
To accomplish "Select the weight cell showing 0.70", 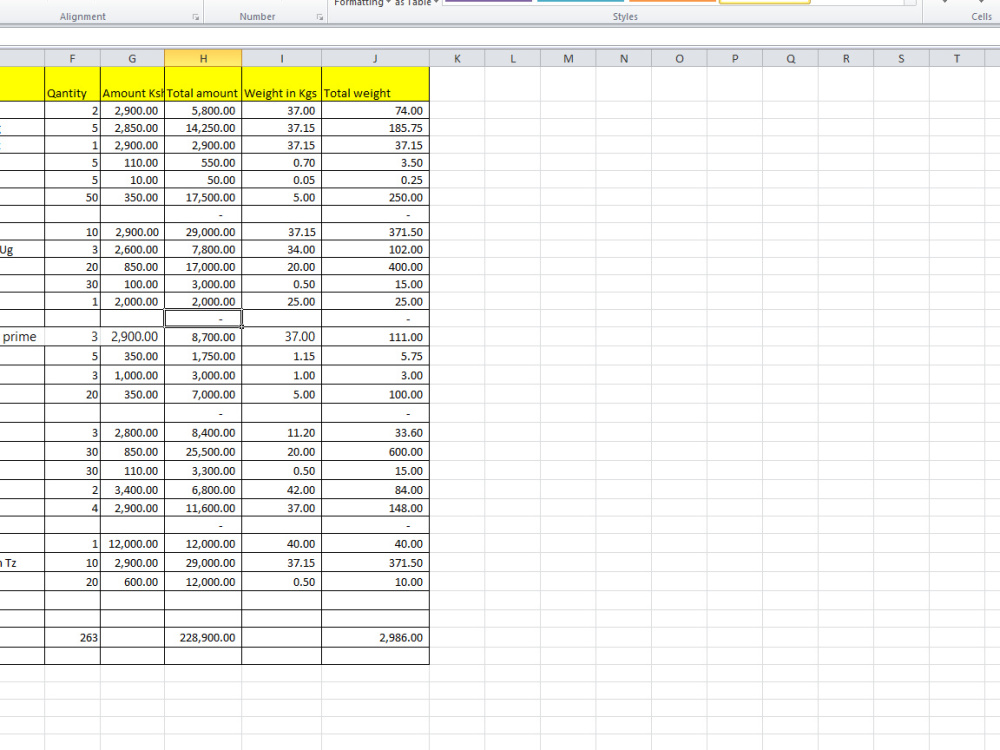I will tap(281, 163).
